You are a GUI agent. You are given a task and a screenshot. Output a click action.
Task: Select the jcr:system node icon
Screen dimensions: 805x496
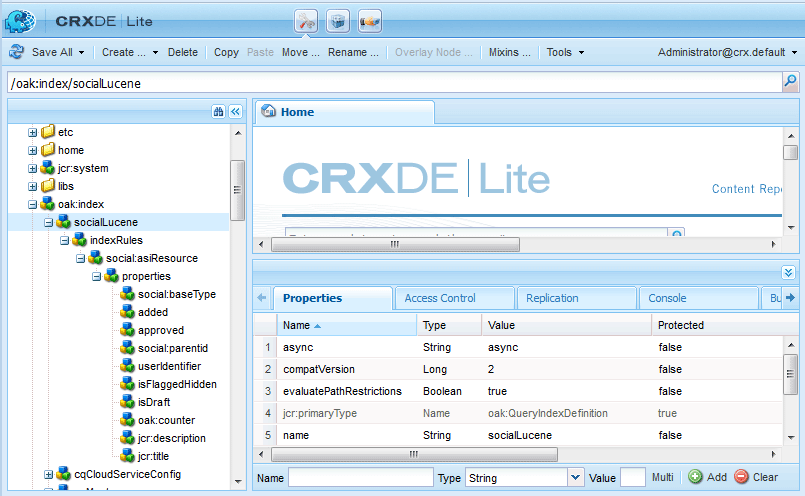coord(48,167)
